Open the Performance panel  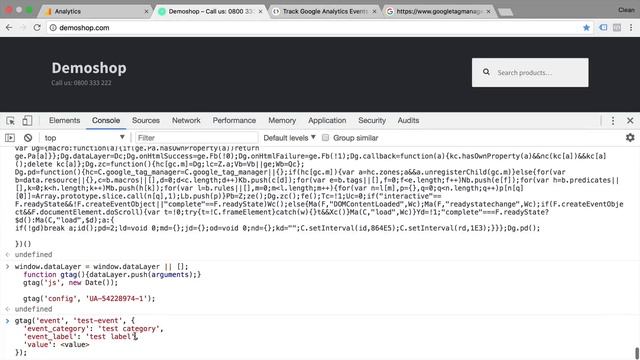pyautogui.click(x=234, y=120)
